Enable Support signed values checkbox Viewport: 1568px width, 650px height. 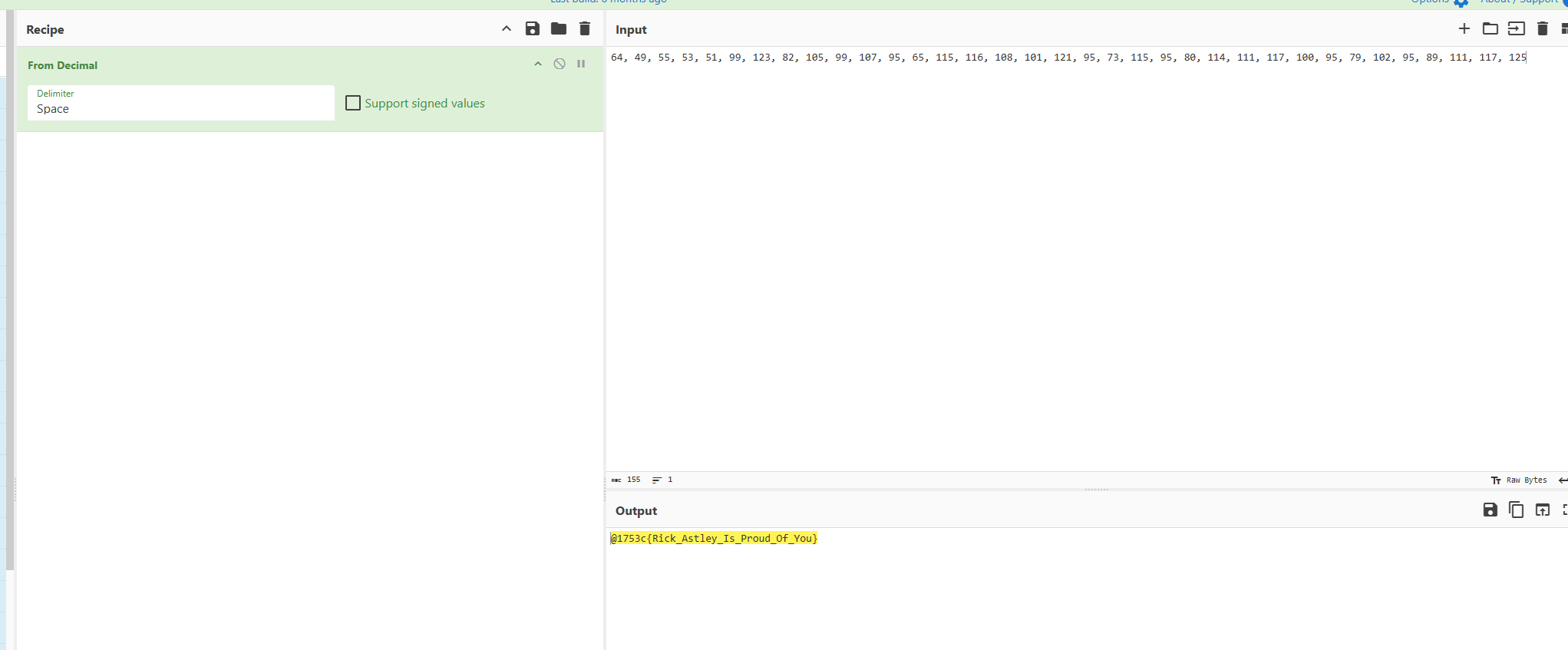353,103
